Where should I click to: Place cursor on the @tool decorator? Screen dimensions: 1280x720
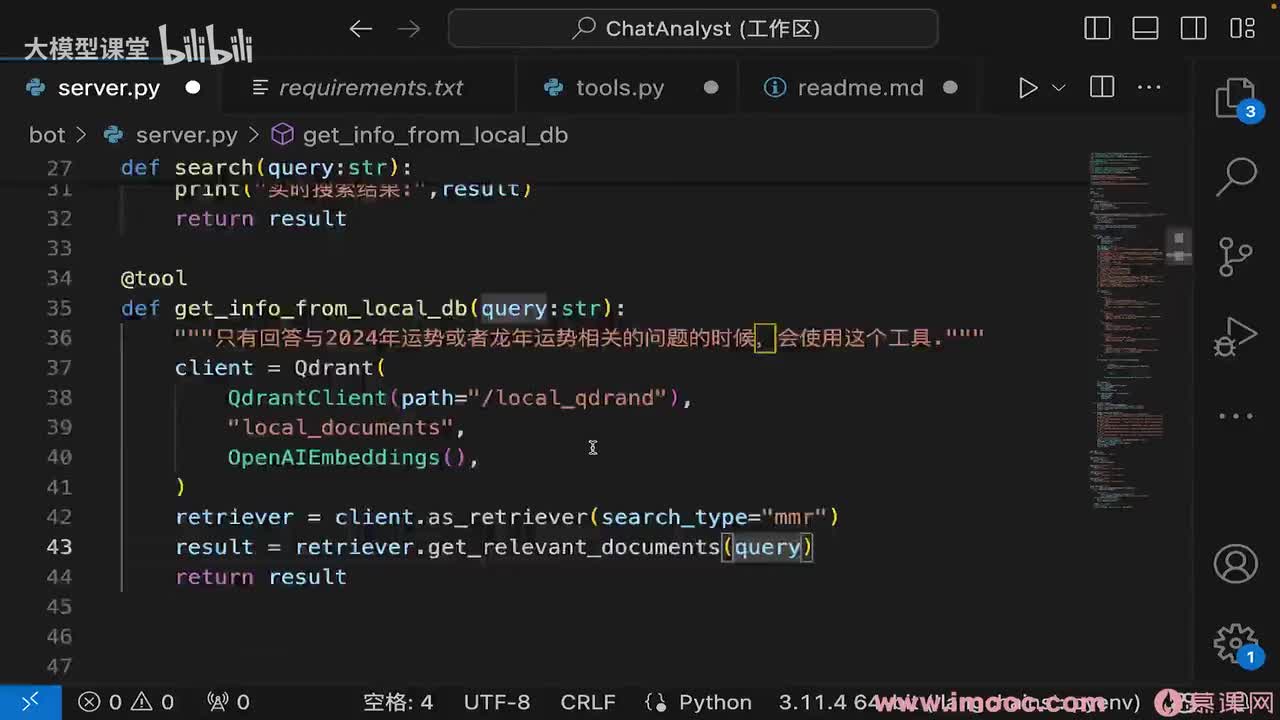(x=154, y=278)
